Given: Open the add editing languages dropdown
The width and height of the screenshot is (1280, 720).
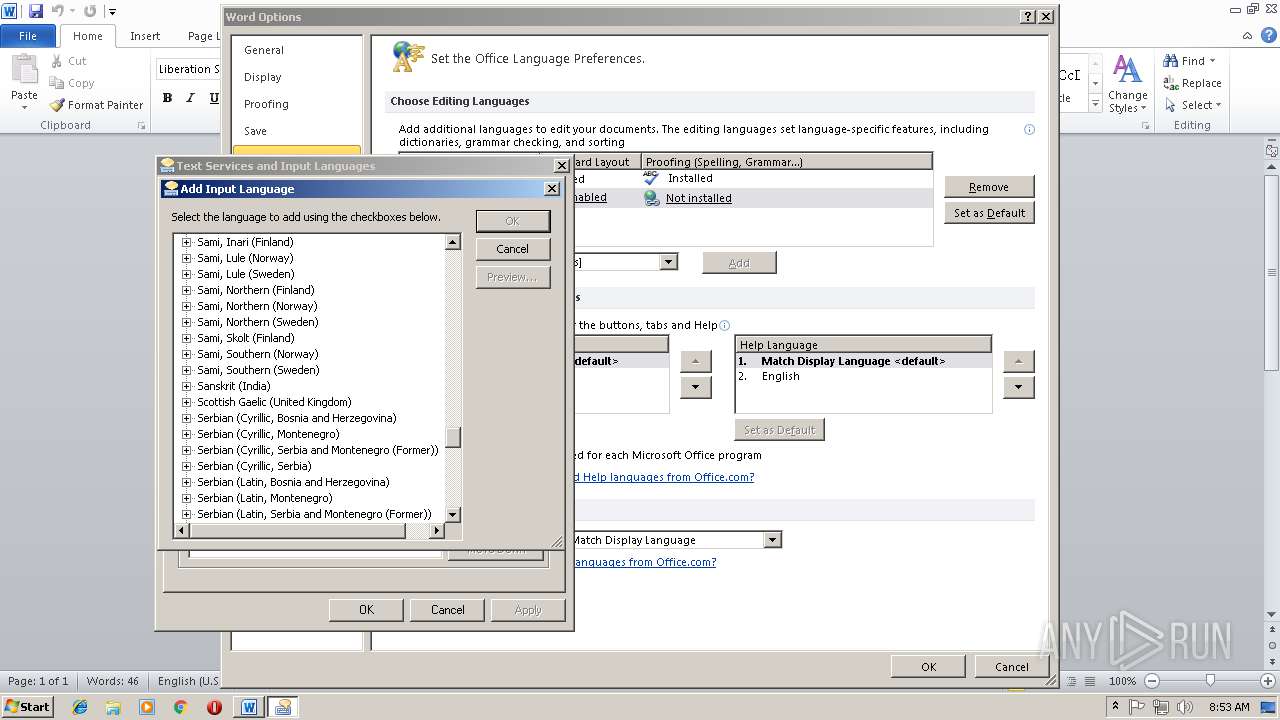Looking at the screenshot, I should coord(668,262).
